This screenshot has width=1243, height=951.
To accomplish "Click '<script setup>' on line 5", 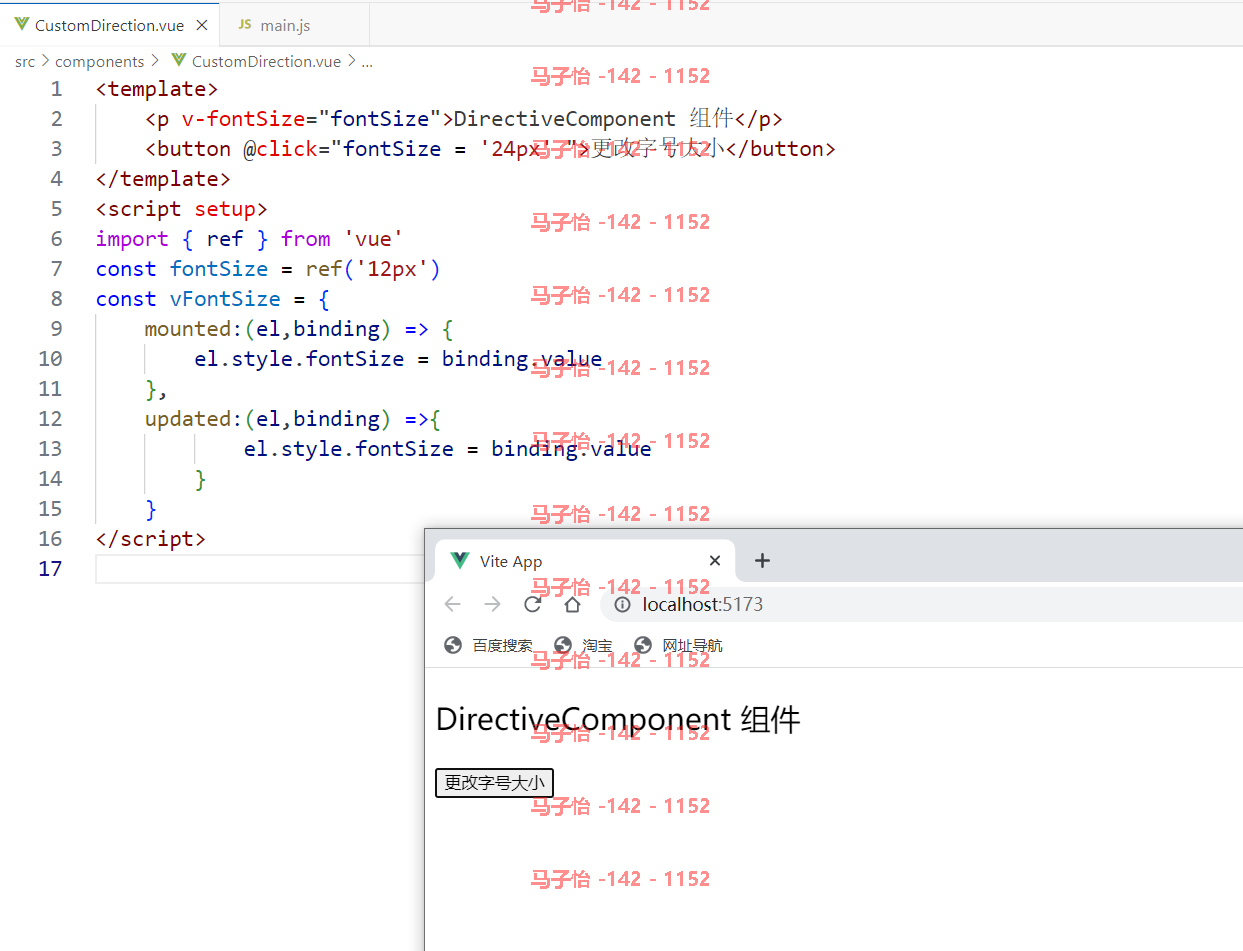I will pyautogui.click(x=182, y=209).
